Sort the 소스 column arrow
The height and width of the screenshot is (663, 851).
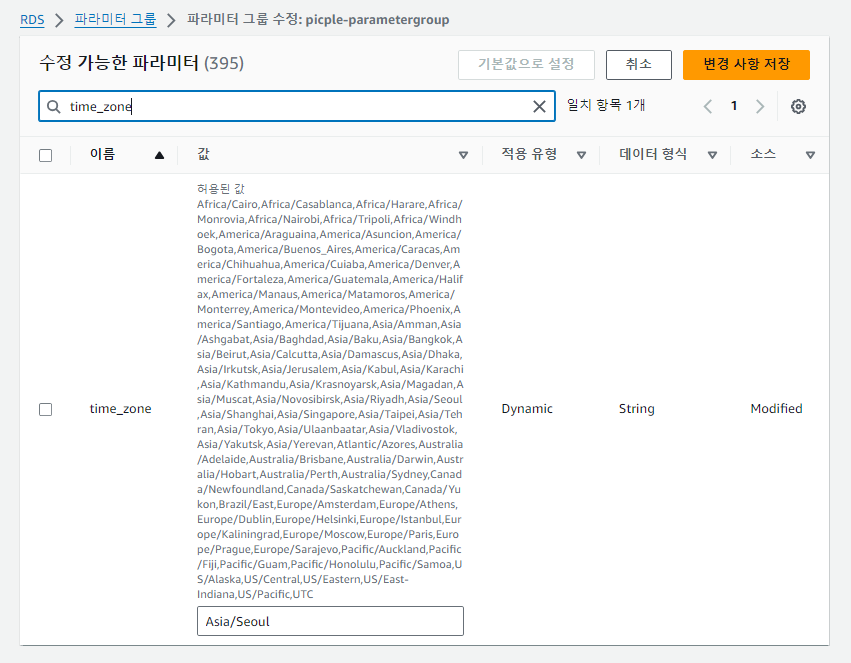click(x=810, y=155)
